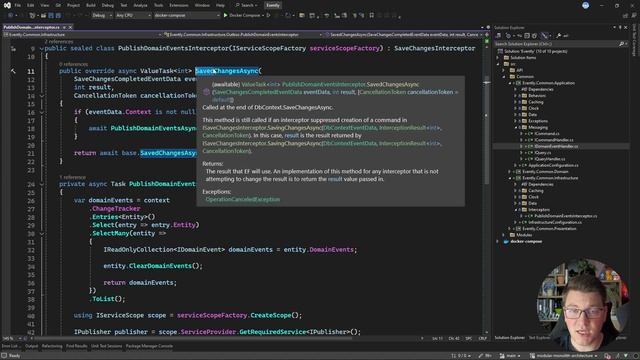Collapse the SelectMany lambda at line 30
The image size is (640, 360).
click(42, 234)
